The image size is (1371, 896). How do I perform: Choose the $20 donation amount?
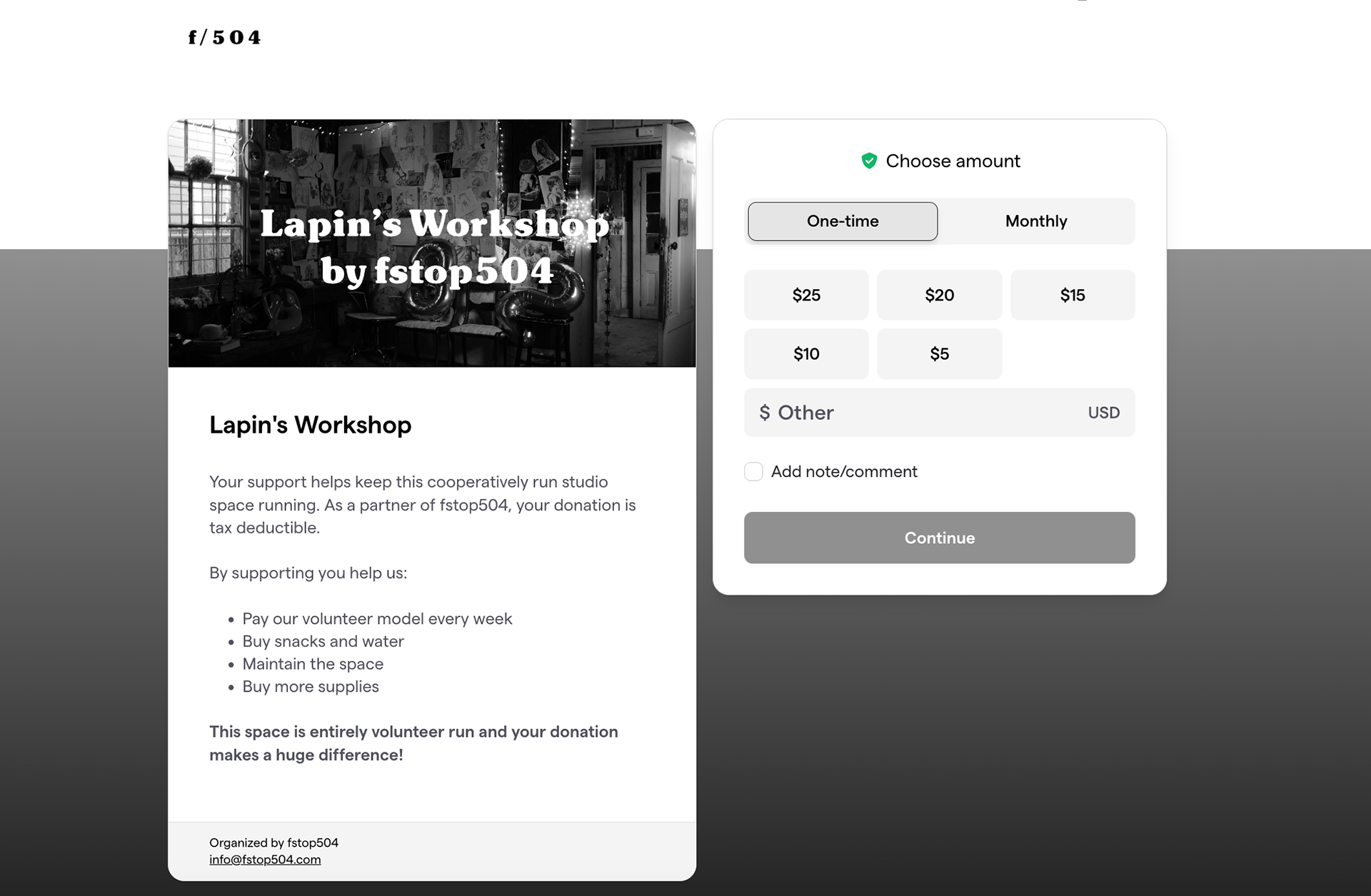click(x=939, y=295)
